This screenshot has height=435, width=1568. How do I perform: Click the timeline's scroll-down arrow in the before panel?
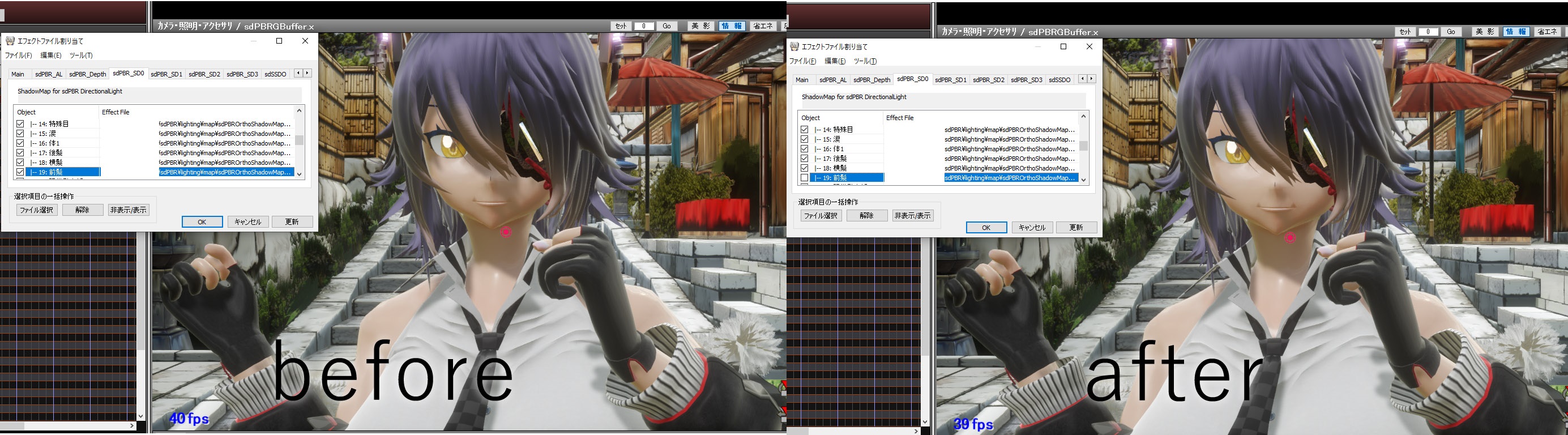pos(140,416)
